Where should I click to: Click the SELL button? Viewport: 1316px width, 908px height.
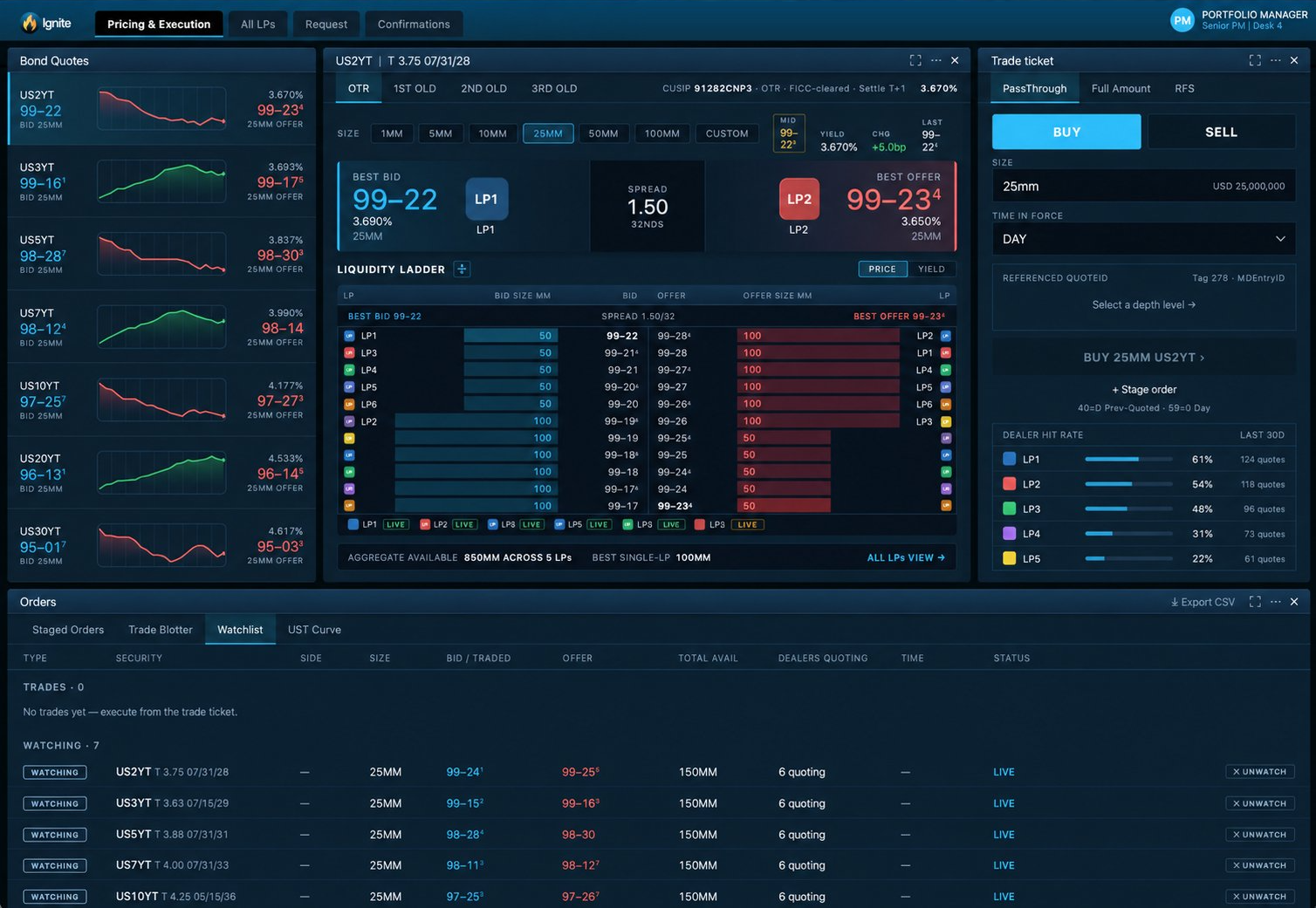point(1221,132)
